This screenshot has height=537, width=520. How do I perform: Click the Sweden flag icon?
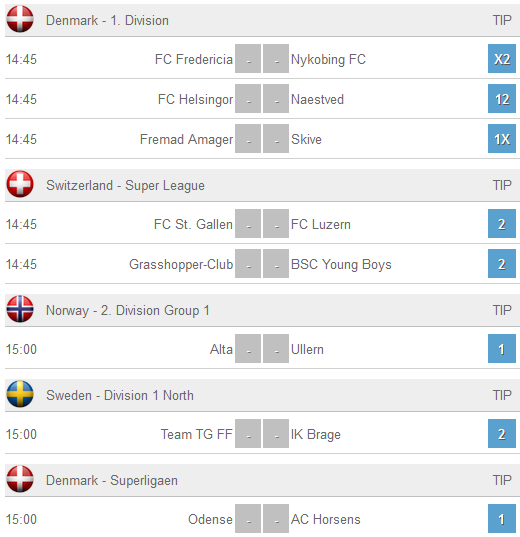pos(20,394)
